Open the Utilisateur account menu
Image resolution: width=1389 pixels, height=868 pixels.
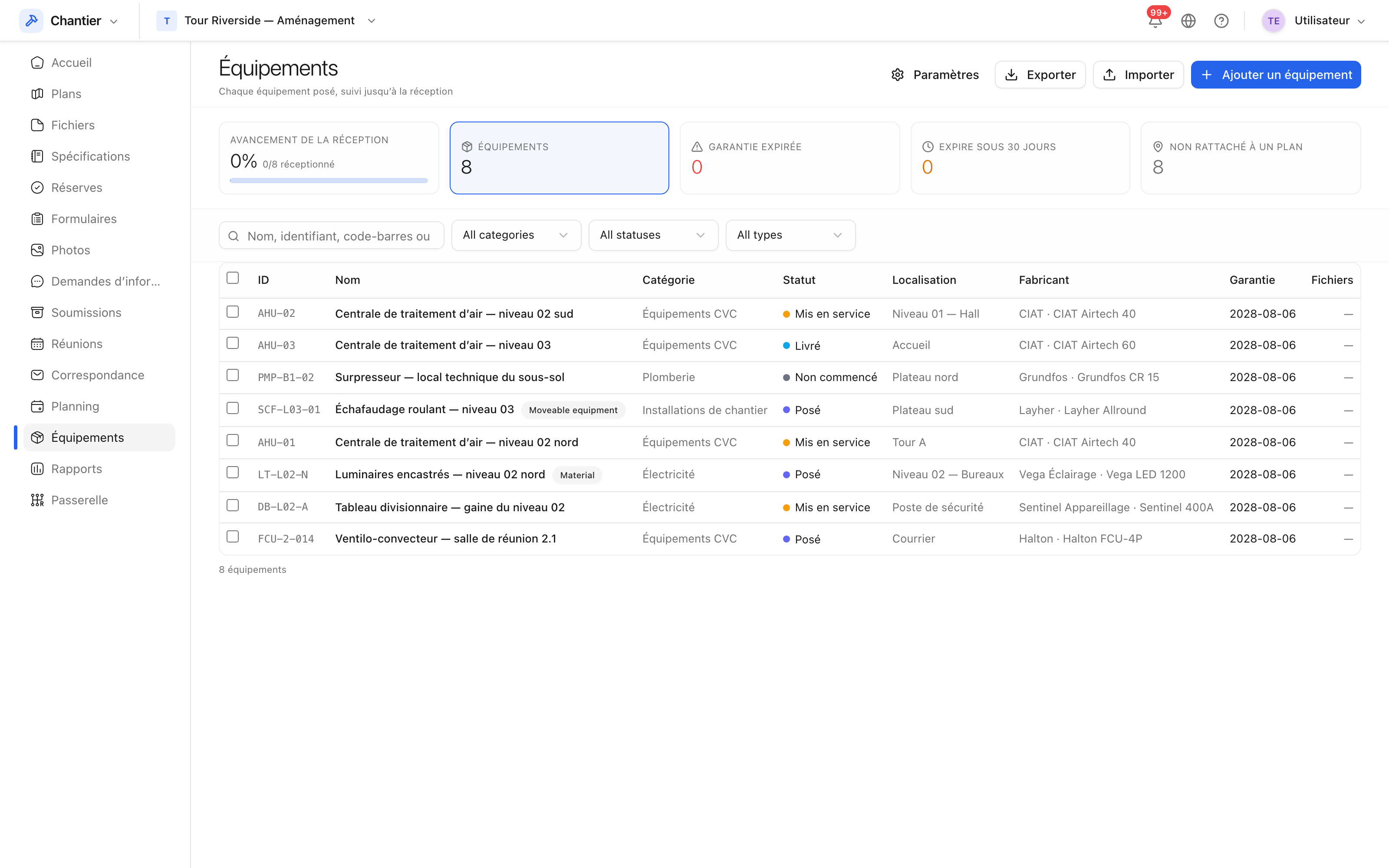[1313, 21]
